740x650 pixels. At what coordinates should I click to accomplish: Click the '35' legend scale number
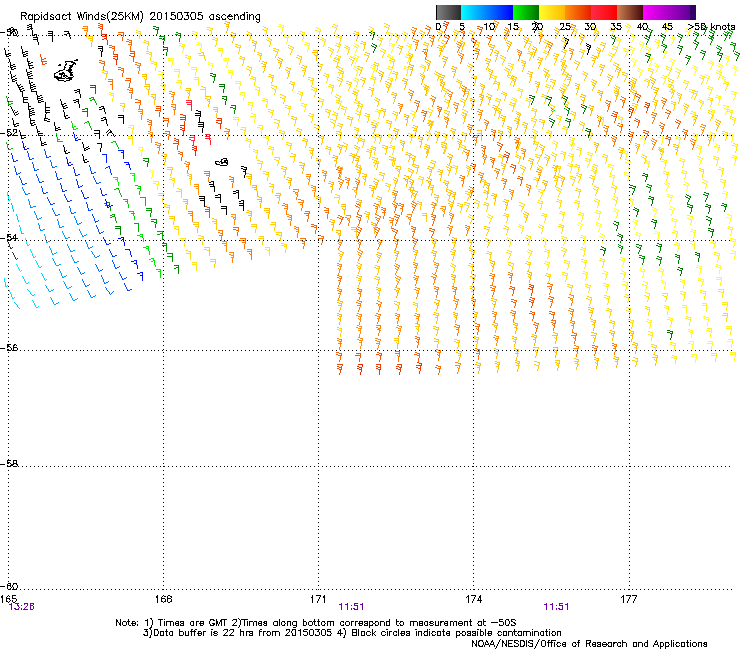coord(616,27)
